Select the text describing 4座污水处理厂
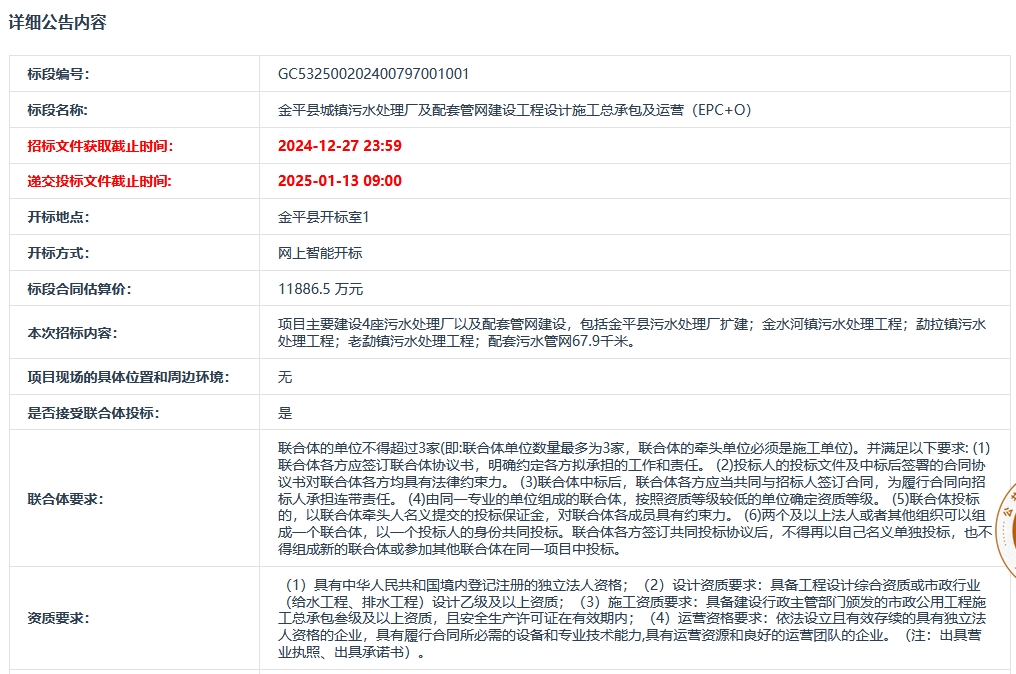 [632, 332]
